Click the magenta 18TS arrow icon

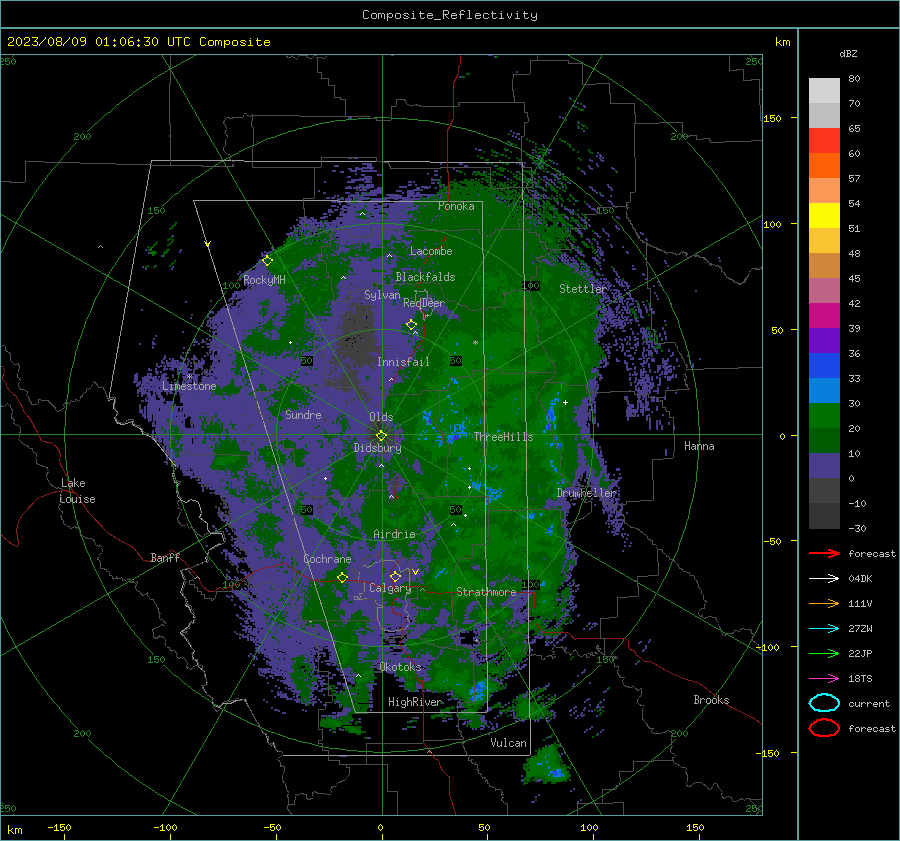click(824, 679)
